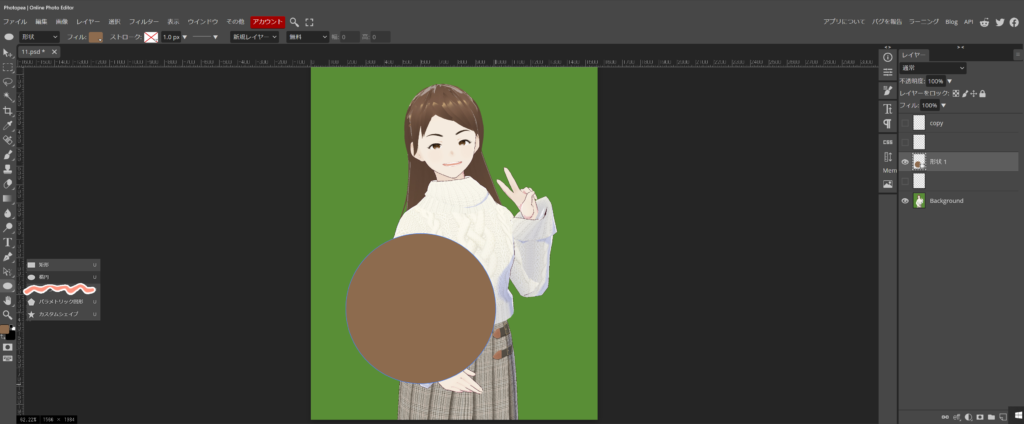Open the CSS panel icon
1024x424 pixels.
tap(887, 142)
